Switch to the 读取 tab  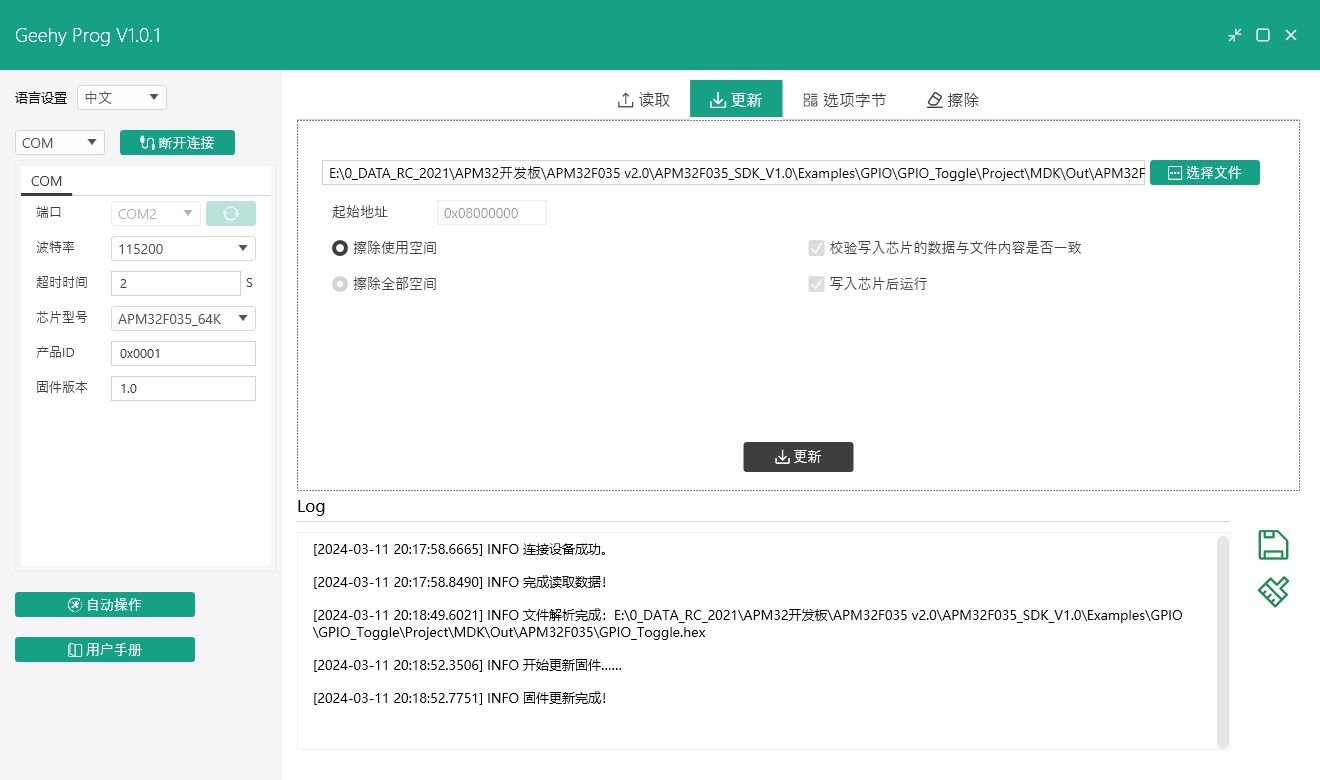(644, 100)
